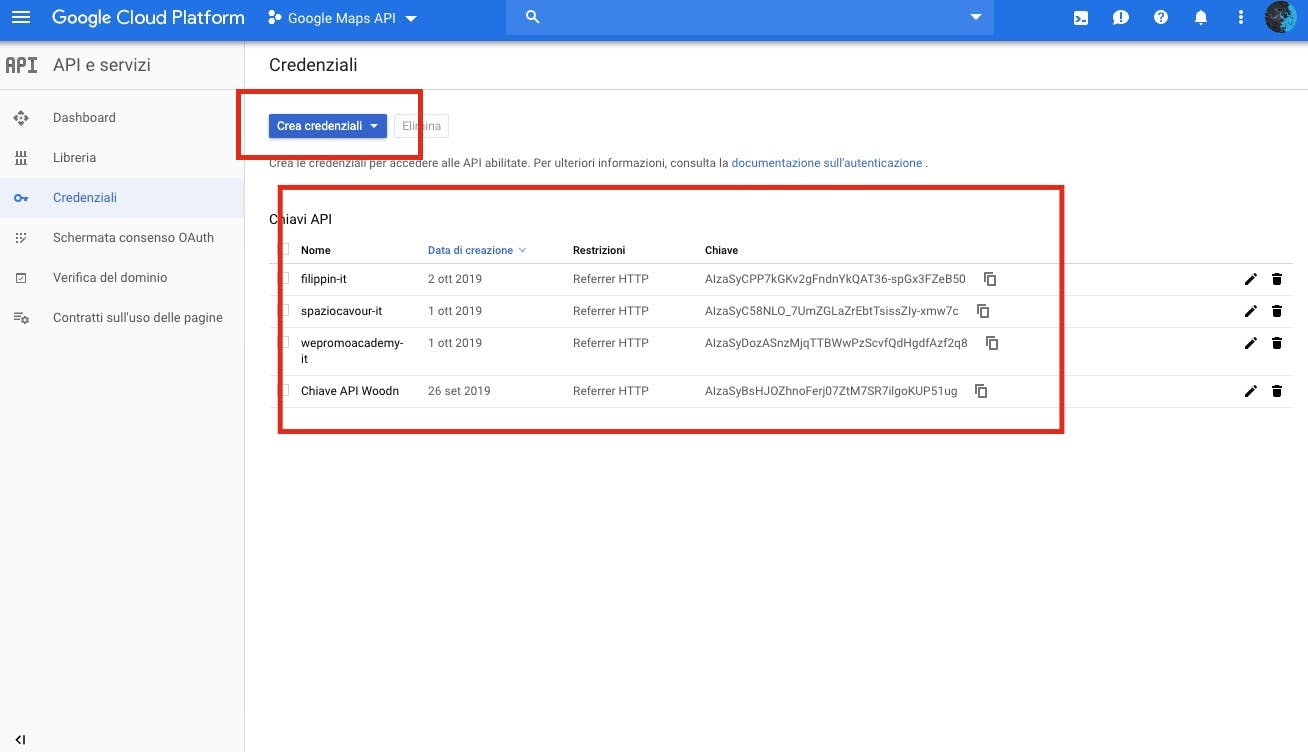The image size is (1308, 752).
Task: Delete the Chiave API Woodn key via trash icon
Action: (1277, 391)
